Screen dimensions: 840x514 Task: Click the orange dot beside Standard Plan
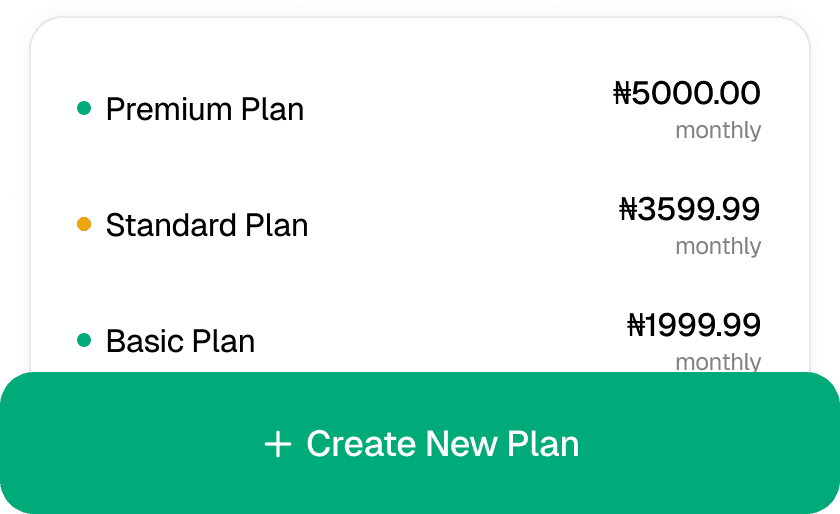84,224
